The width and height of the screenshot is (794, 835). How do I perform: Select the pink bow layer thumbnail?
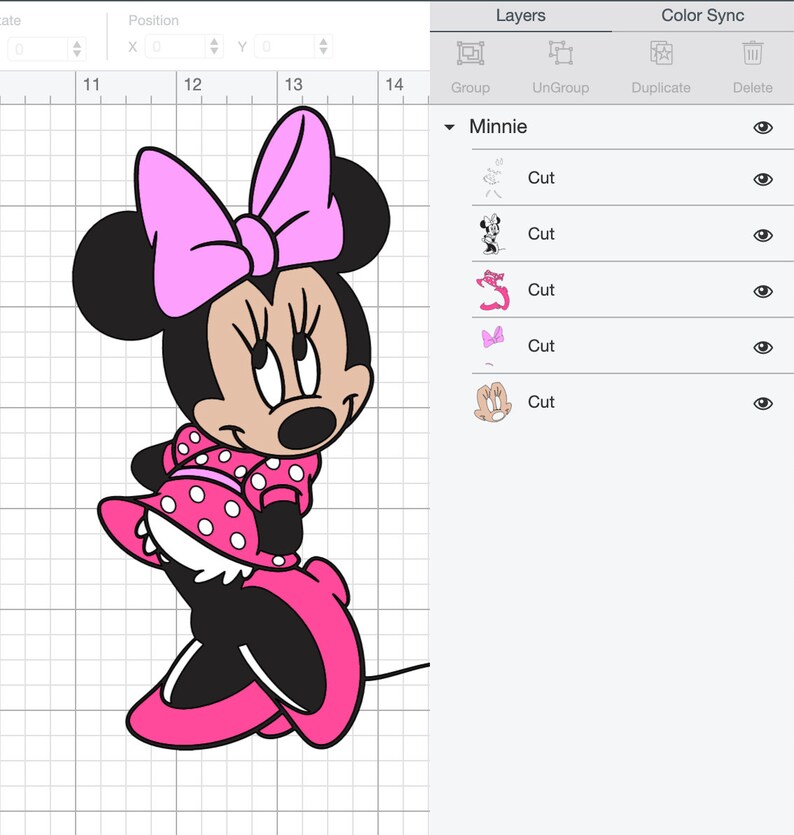(493, 346)
